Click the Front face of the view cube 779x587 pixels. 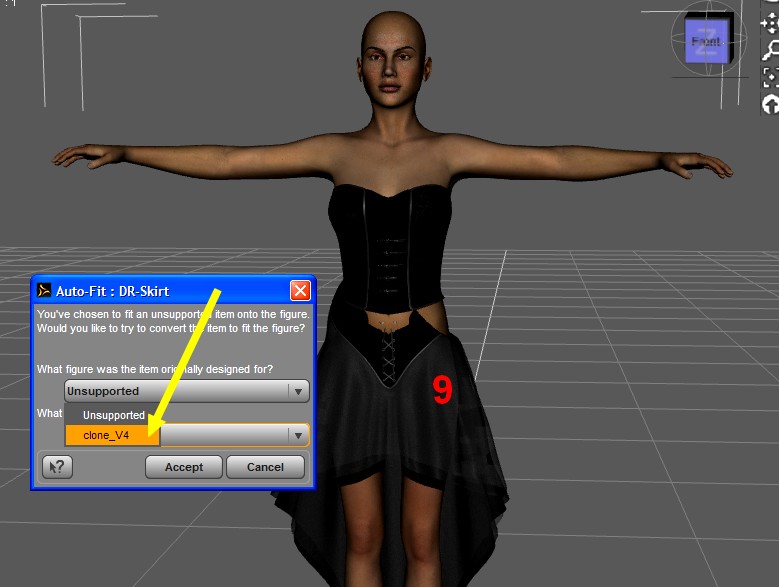706,41
